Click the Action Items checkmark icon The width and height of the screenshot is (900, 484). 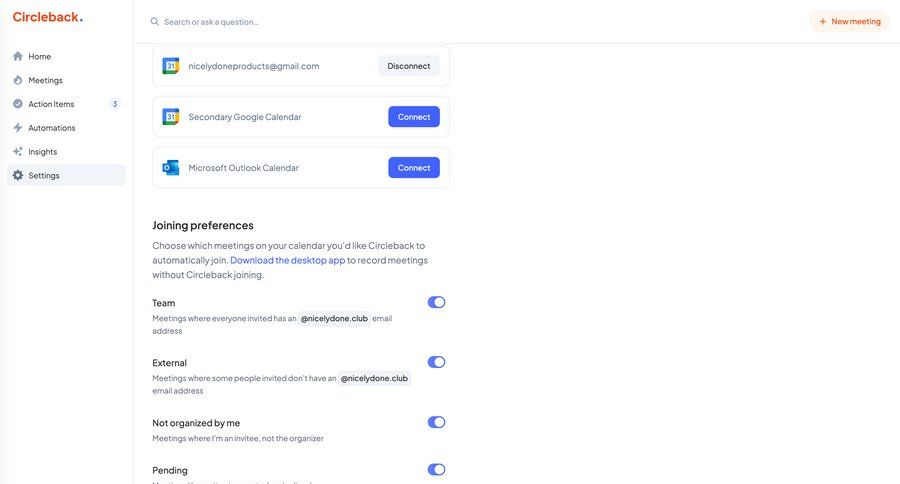pos(18,104)
